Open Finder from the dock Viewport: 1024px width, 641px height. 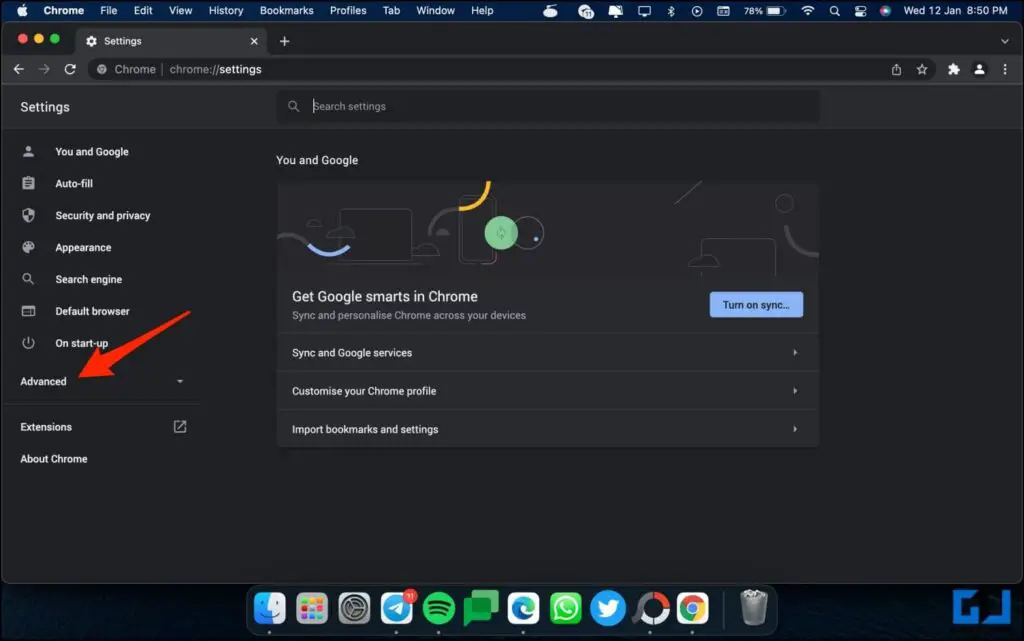pos(270,608)
